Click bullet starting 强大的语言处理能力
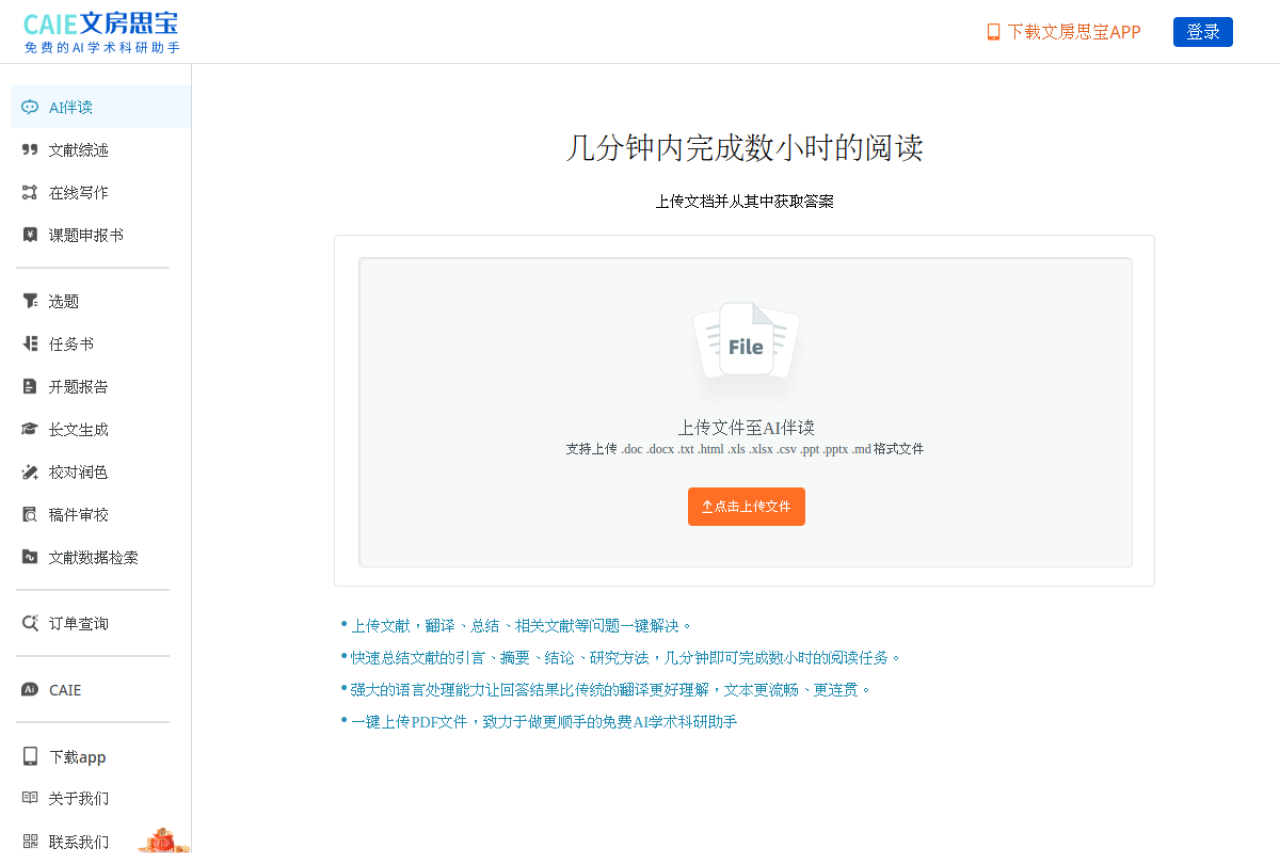This screenshot has width=1280, height=853. pos(611,690)
